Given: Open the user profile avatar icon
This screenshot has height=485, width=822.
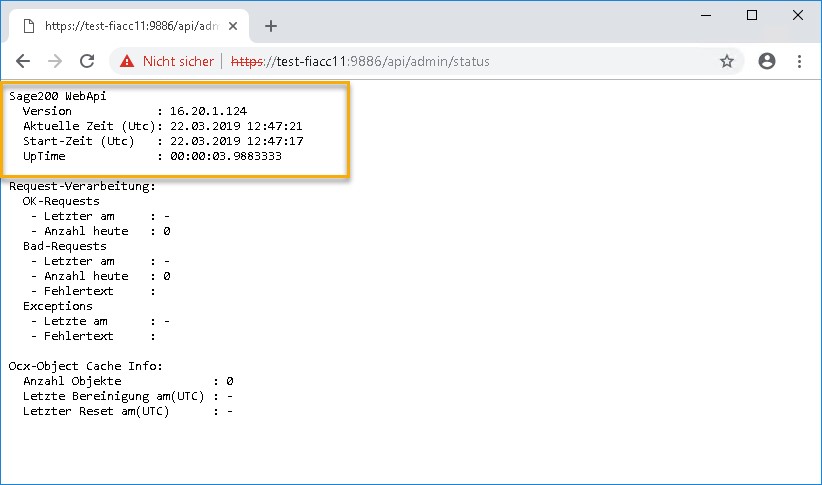Looking at the screenshot, I should (766, 61).
